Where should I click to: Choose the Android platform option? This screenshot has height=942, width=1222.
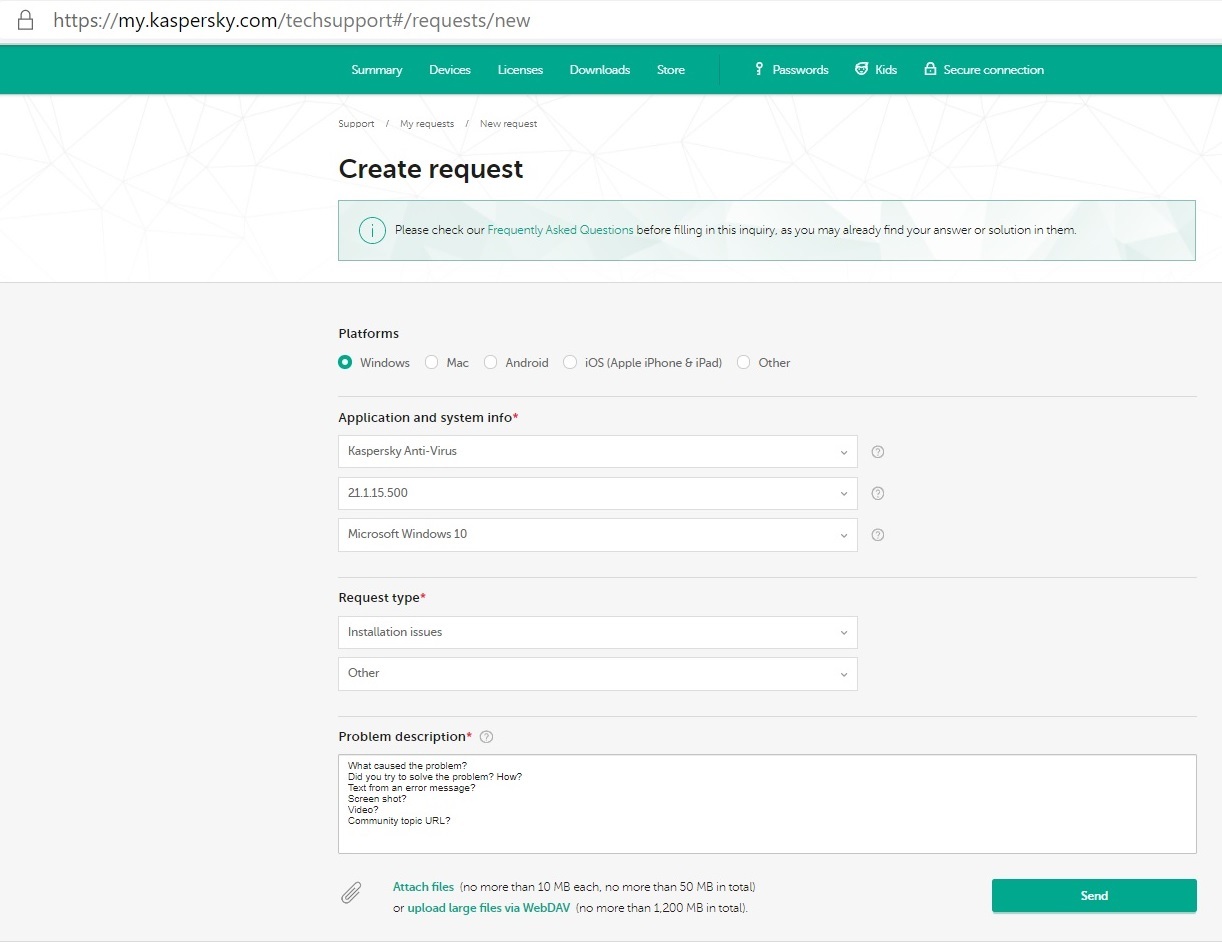[x=491, y=363]
